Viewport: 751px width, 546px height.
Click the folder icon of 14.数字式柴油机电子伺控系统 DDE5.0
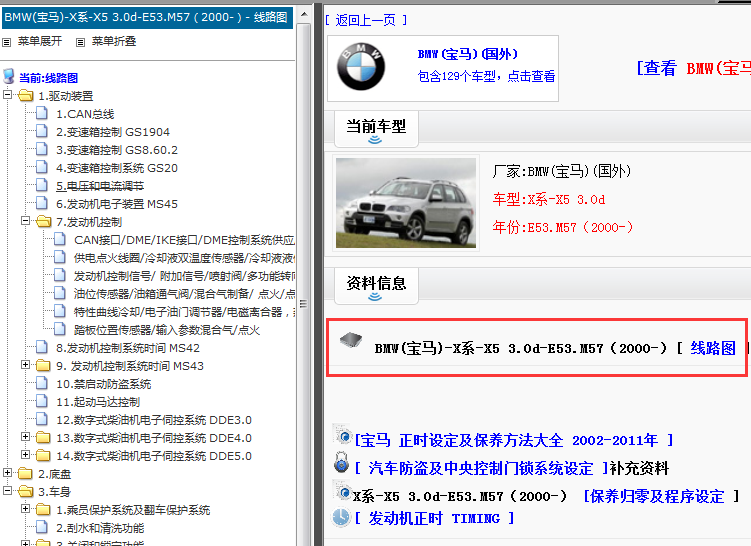coord(43,455)
